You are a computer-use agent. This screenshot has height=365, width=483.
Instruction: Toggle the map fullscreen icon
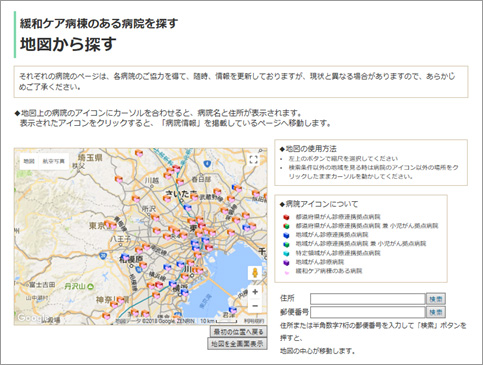254,160
